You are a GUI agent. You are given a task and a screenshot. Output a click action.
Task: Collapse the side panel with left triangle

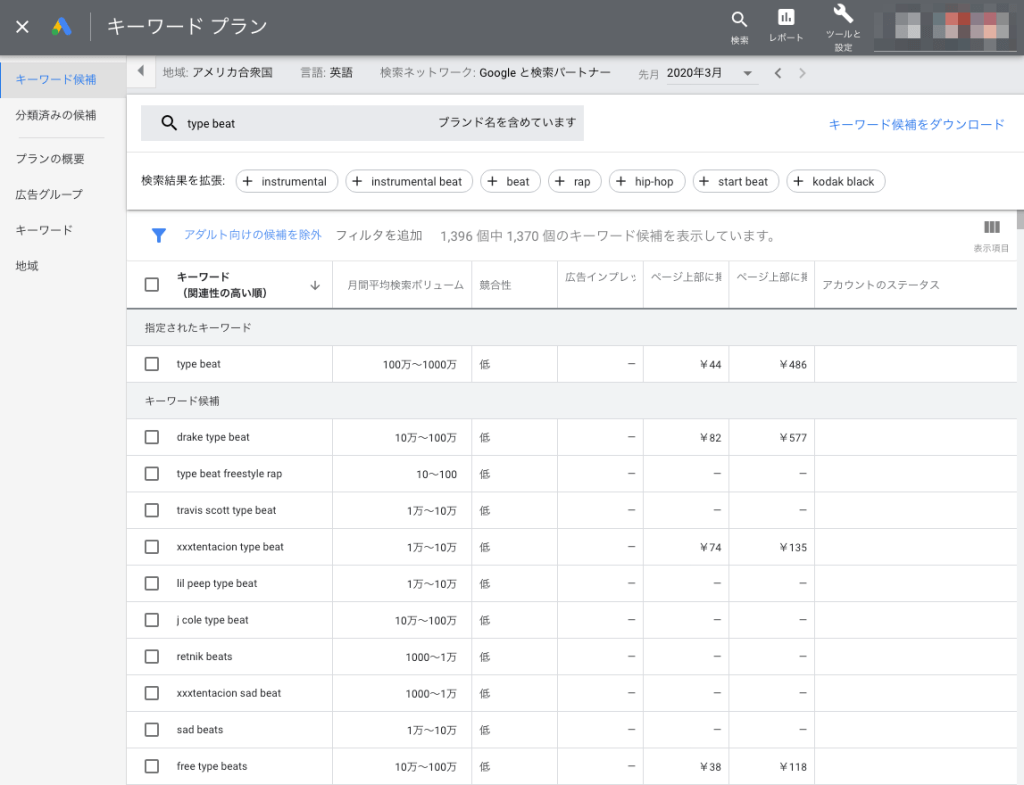click(x=140, y=71)
